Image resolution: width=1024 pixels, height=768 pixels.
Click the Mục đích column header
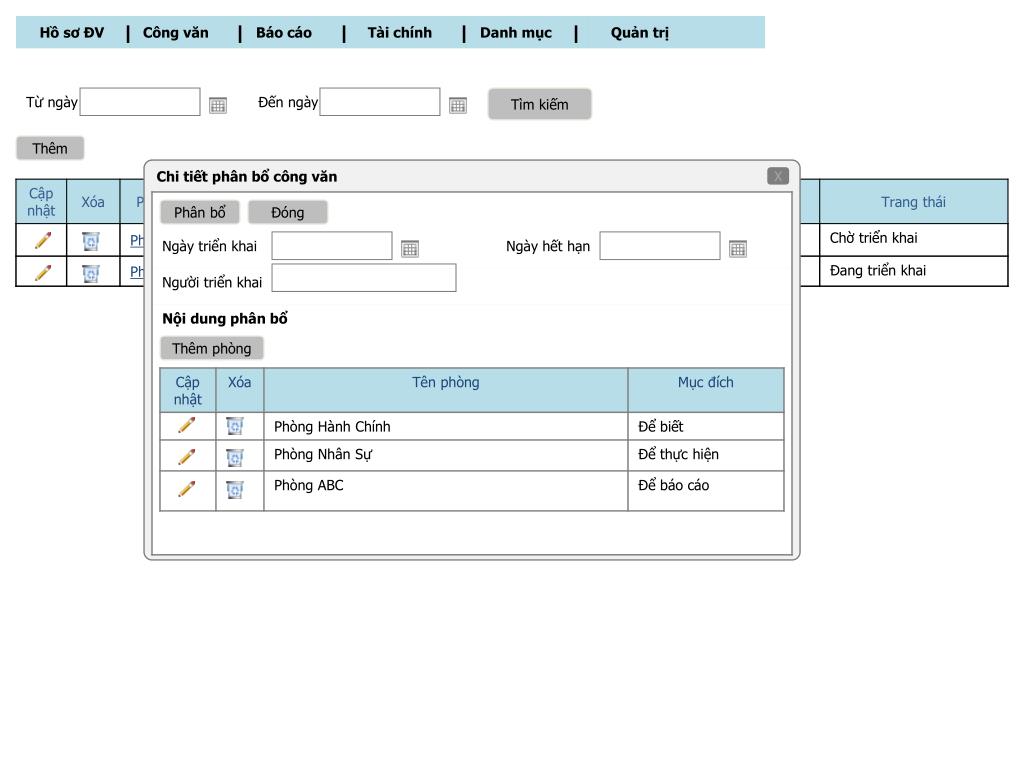706,390
